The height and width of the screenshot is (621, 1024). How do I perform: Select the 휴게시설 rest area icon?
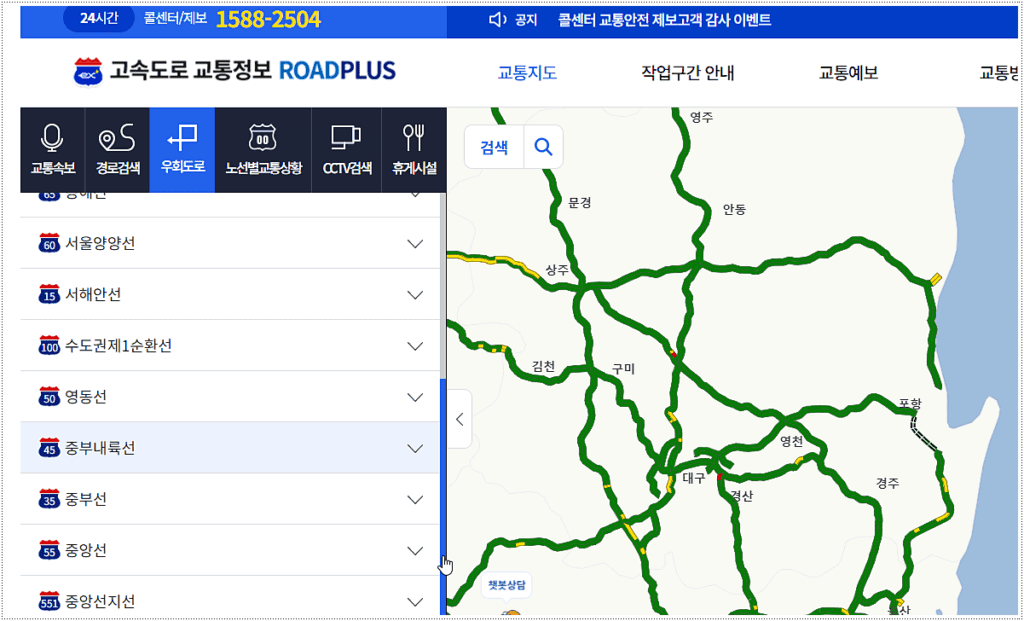(414, 148)
